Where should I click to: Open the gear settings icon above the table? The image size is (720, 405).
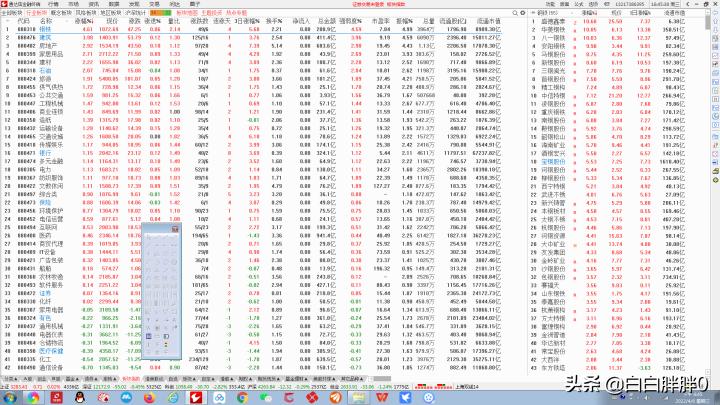pos(523,13)
